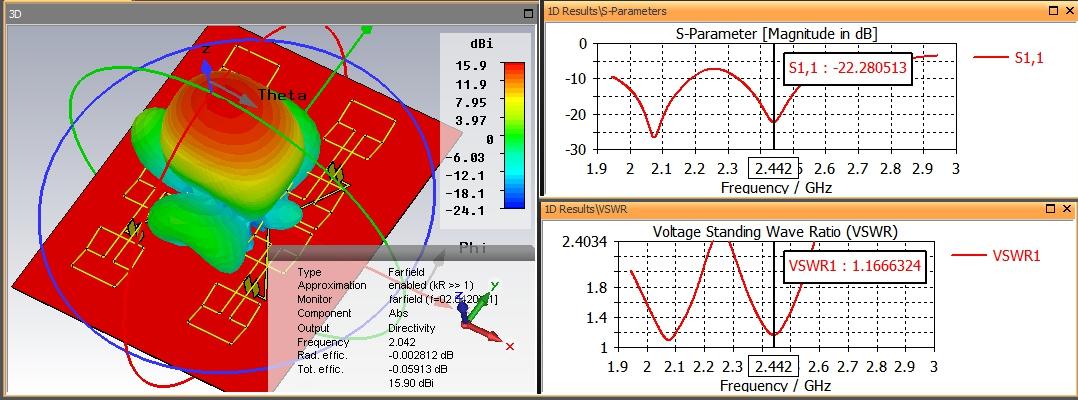
Task: Click the Farfield type value
Action: coord(405,272)
